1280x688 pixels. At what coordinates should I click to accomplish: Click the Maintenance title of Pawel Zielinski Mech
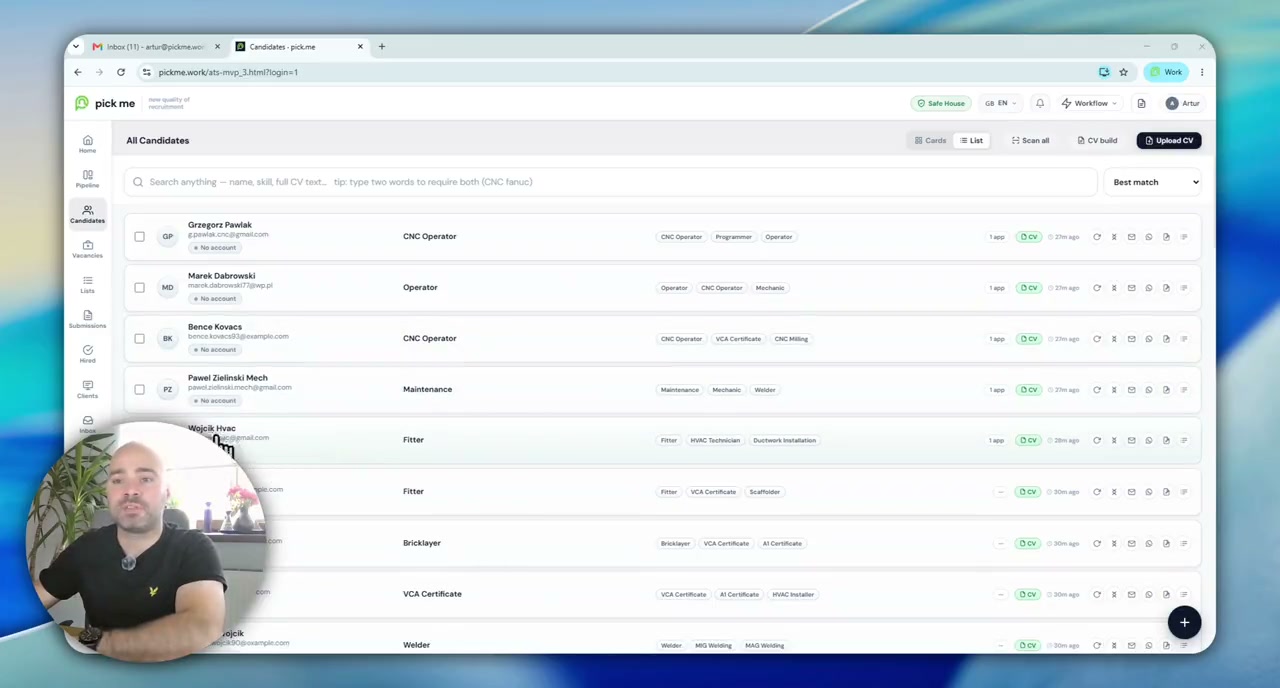click(x=427, y=390)
